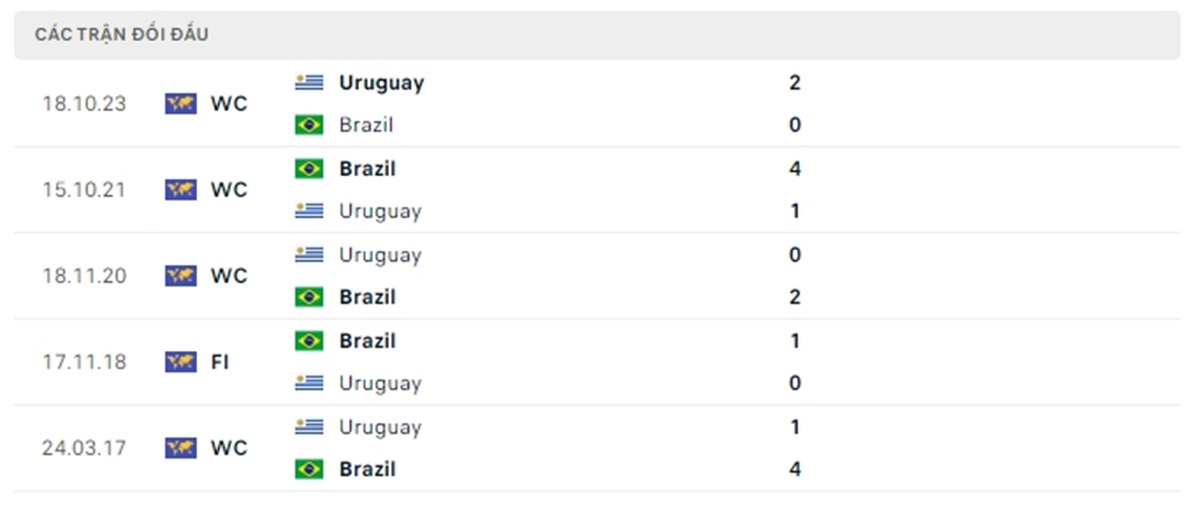Click Uruguay flag in 17.11.18 match
Screen dimensions: 1200x506
tap(309, 383)
